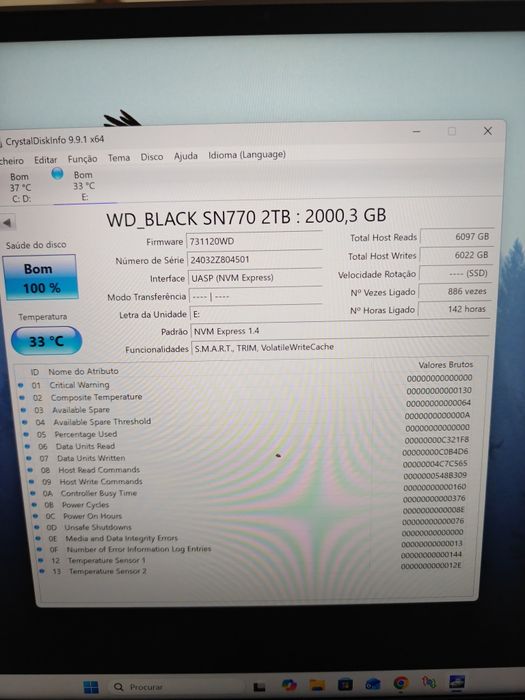Open the Função menu
The width and height of the screenshot is (525, 700).
(x=82, y=159)
